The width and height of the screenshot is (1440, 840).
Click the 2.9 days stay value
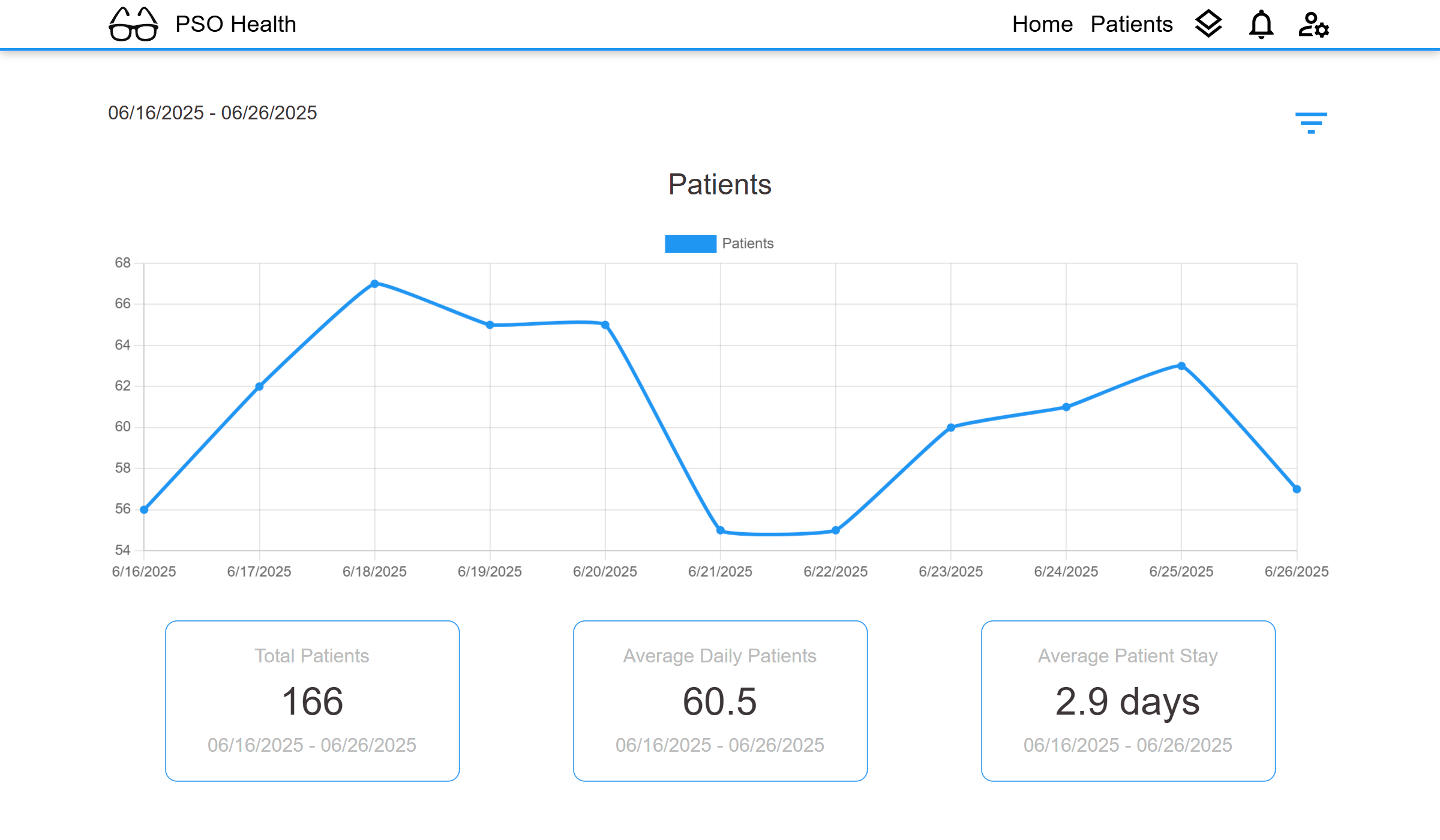[1127, 702]
